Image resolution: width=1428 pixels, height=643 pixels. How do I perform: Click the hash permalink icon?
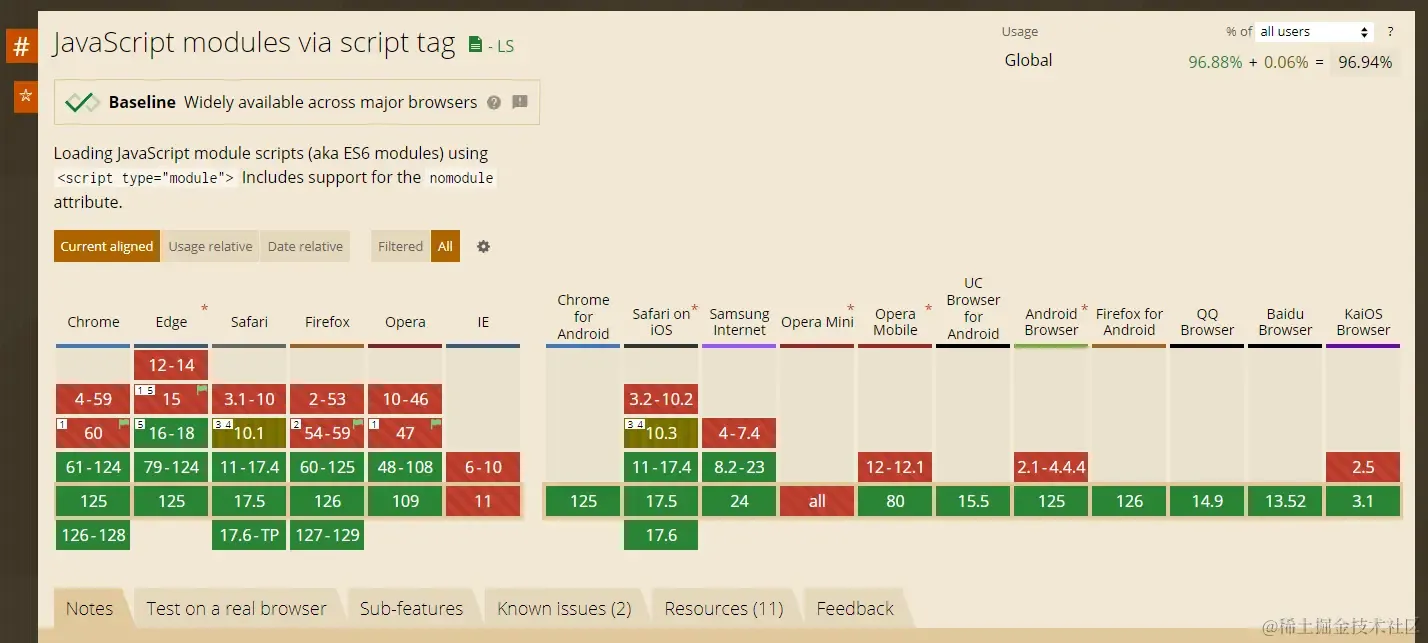point(21,46)
